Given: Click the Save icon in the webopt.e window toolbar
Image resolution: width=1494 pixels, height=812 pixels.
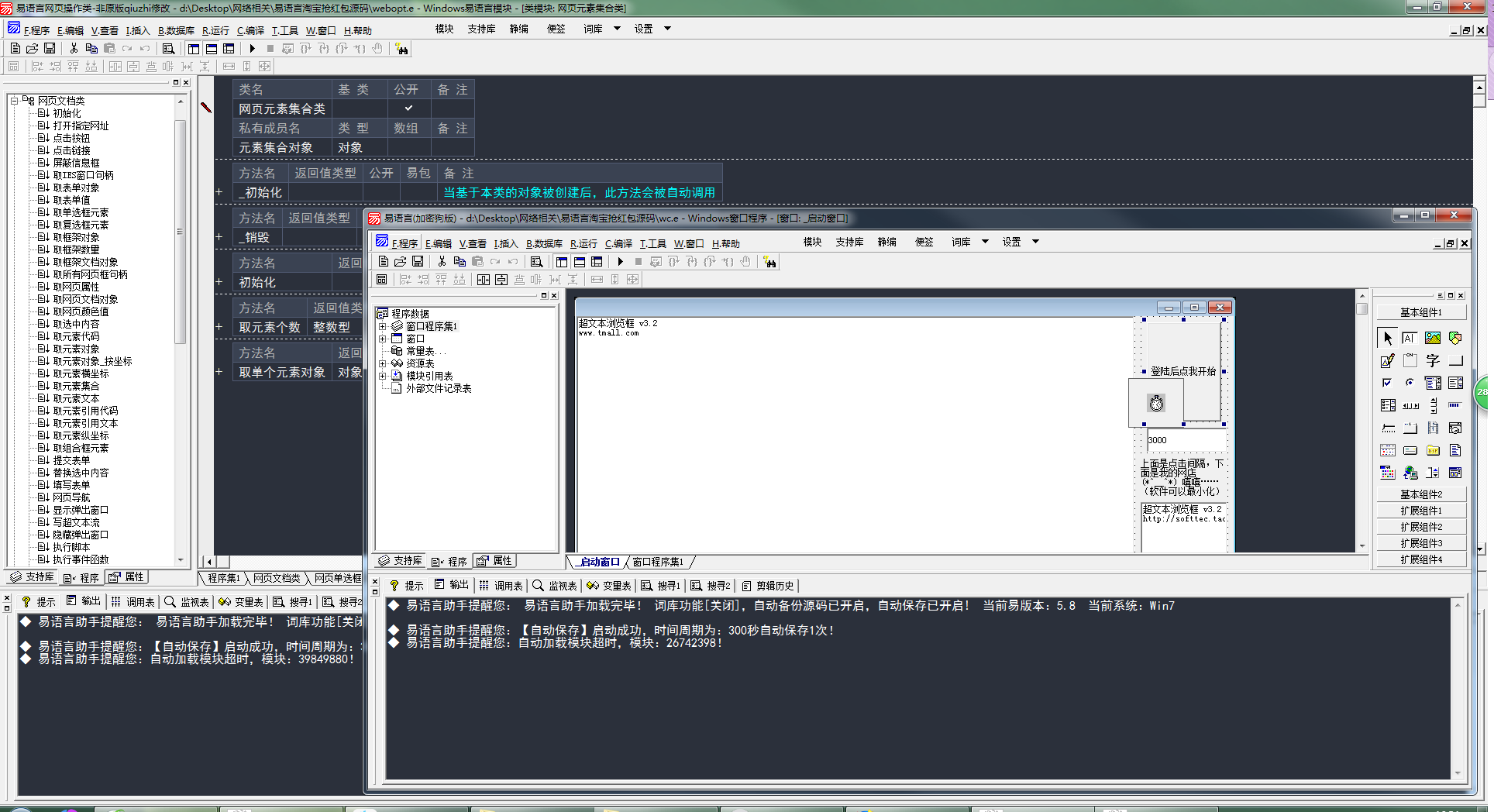Looking at the screenshot, I should pyautogui.click(x=50, y=48).
